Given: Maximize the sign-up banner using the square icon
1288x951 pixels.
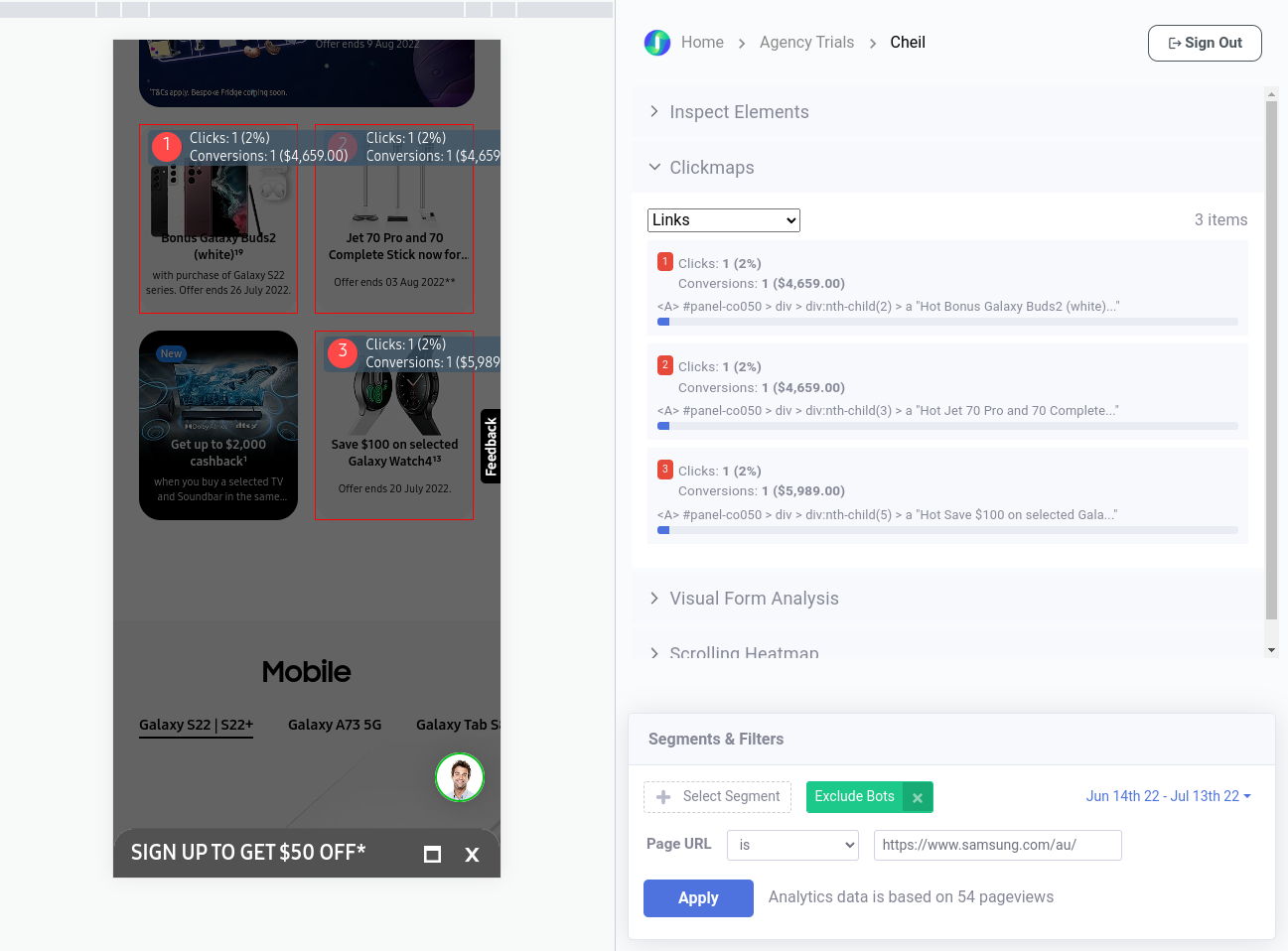Looking at the screenshot, I should point(432,855).
